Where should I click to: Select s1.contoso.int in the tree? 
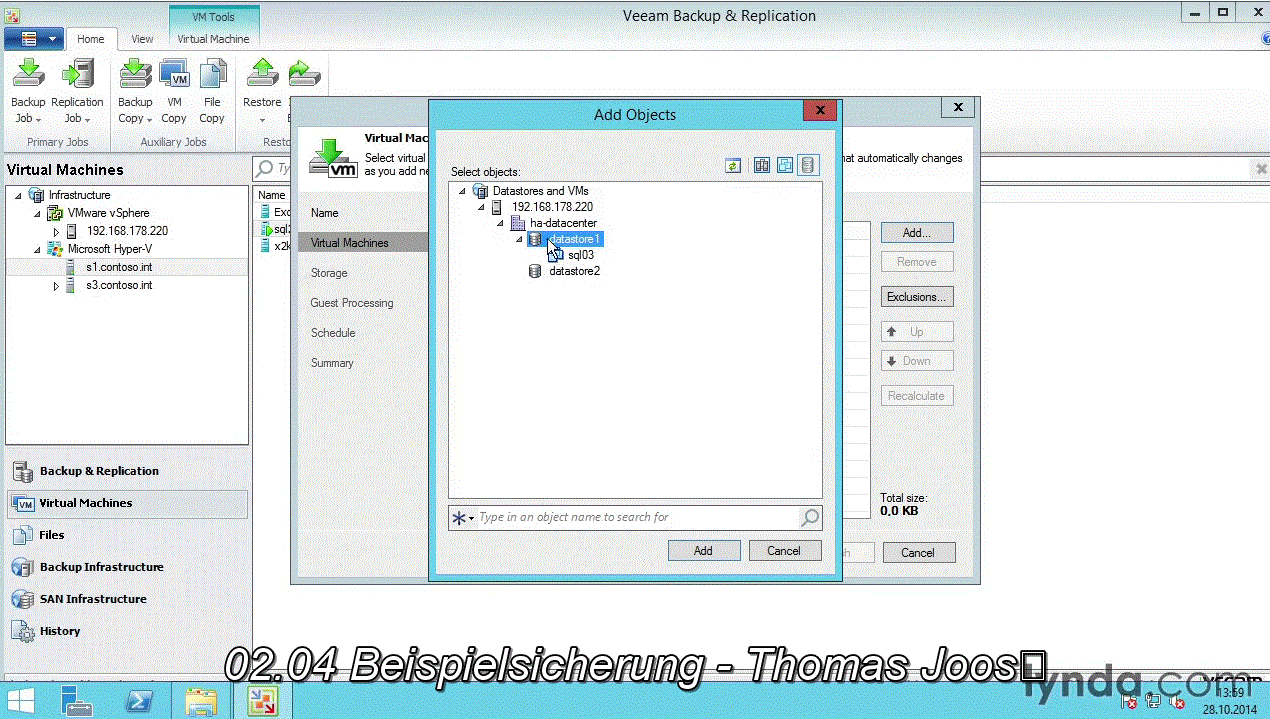pos(118,267)
